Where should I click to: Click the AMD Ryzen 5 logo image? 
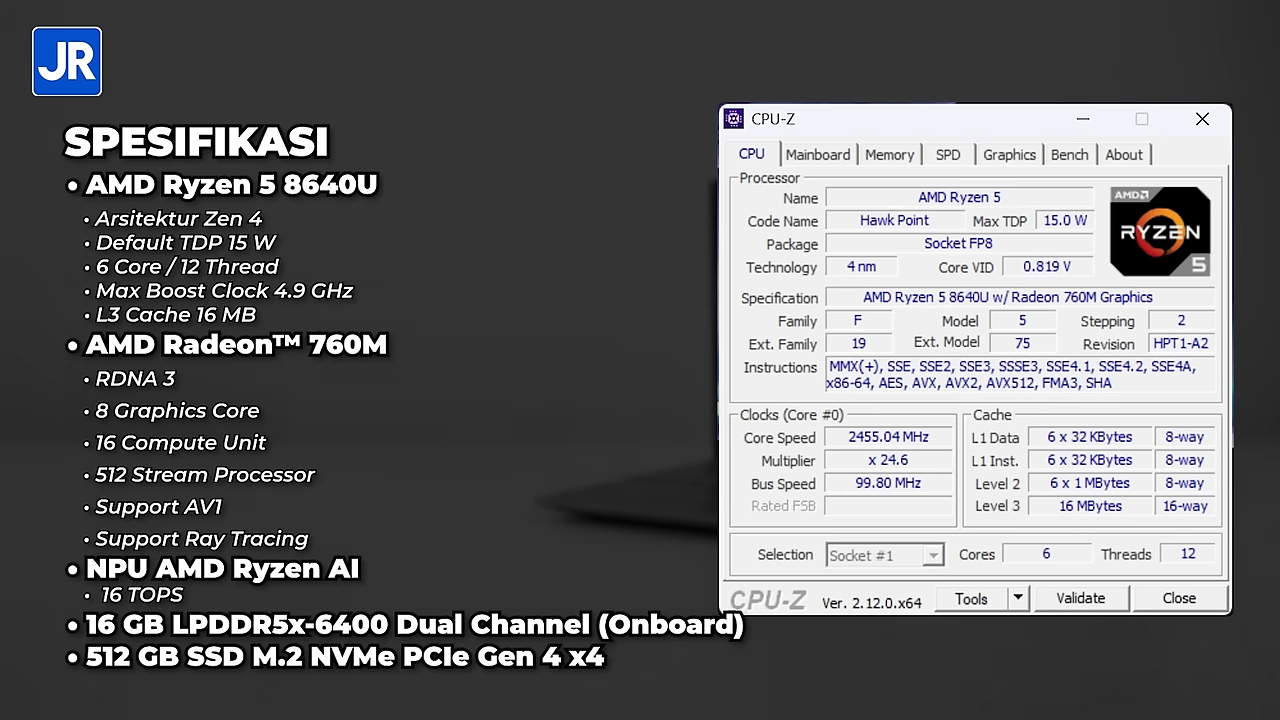pos(1159,230)
